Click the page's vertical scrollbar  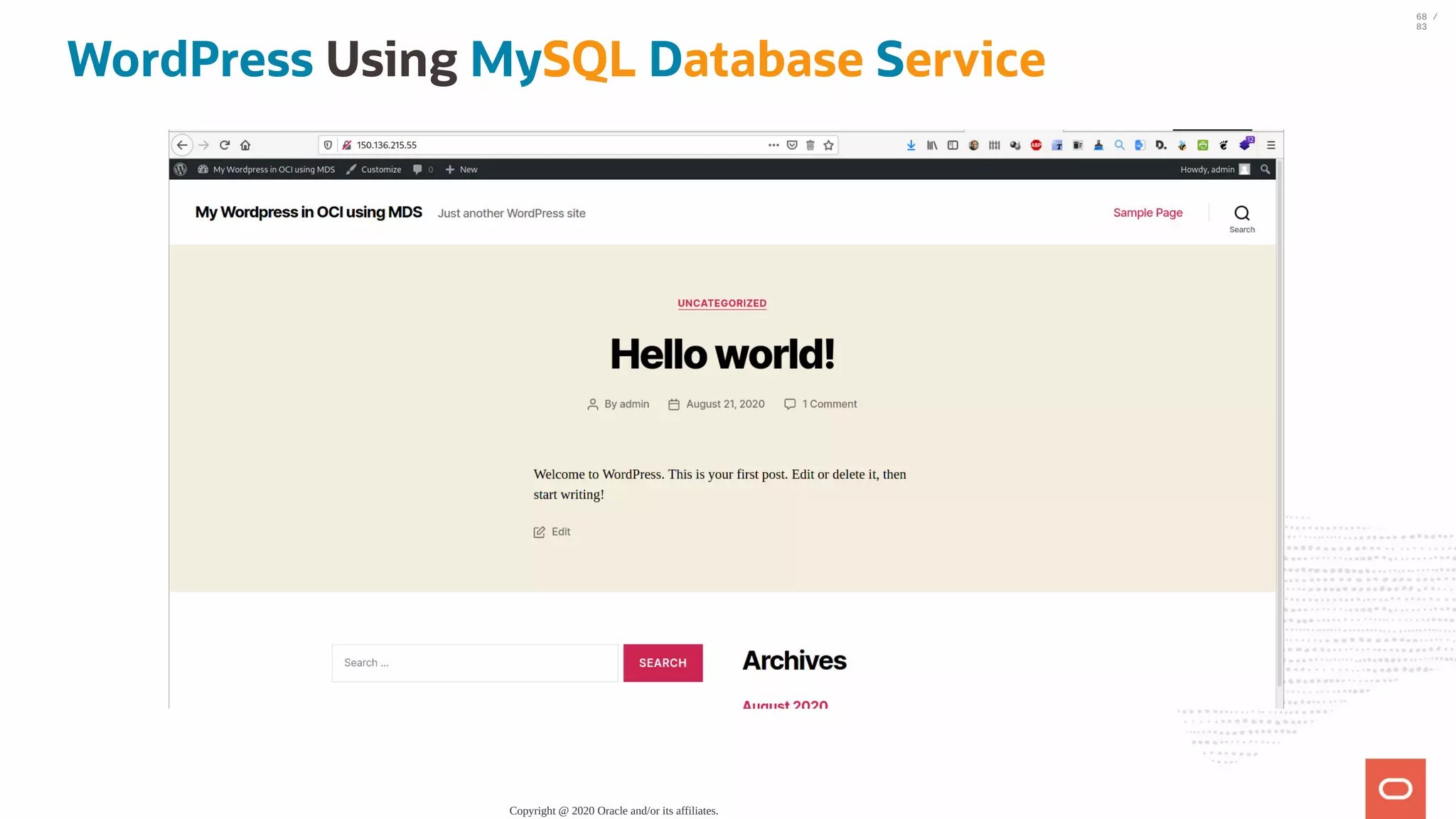[1280, 427]
